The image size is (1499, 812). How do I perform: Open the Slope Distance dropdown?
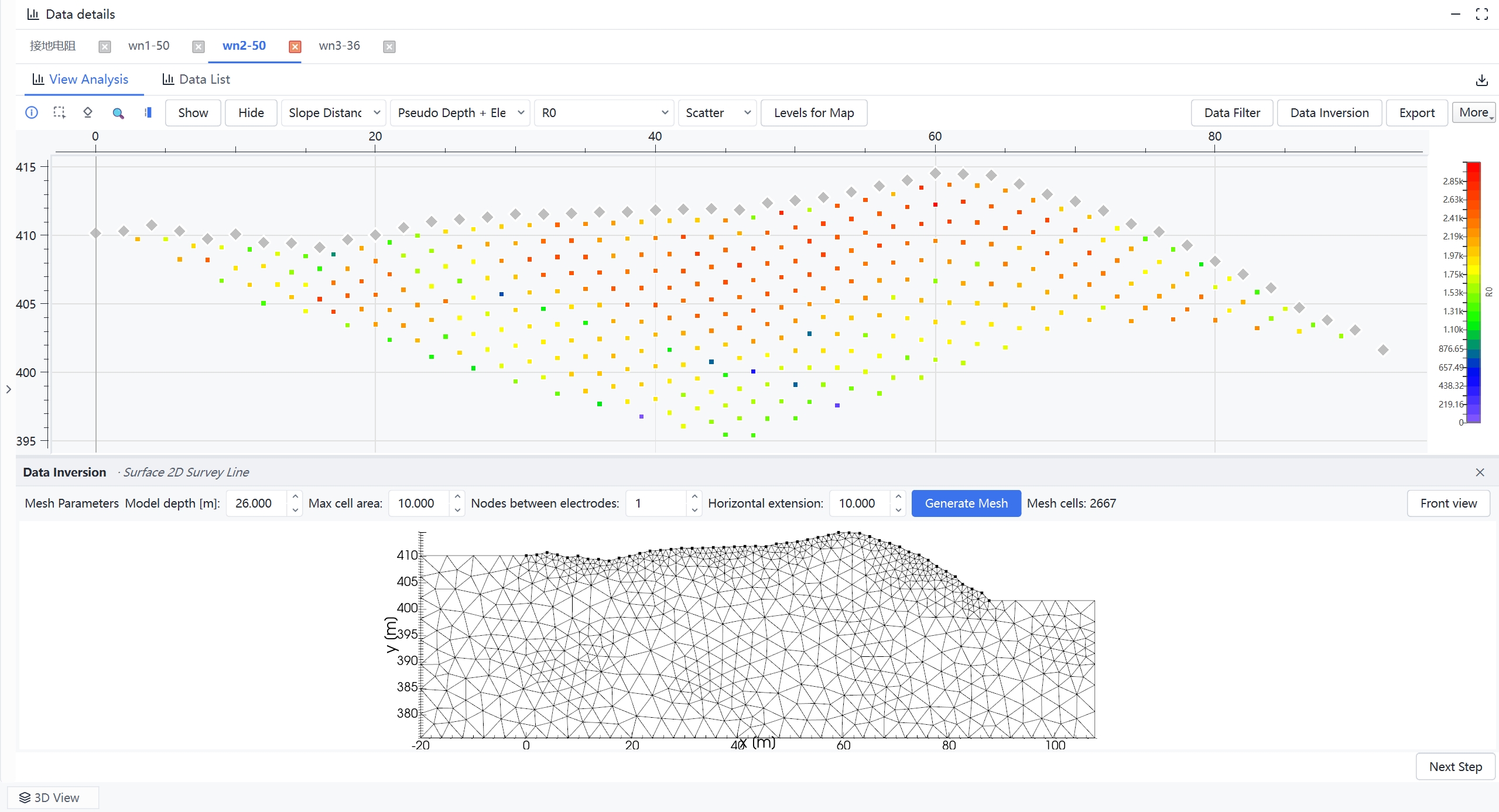(334, 112)
